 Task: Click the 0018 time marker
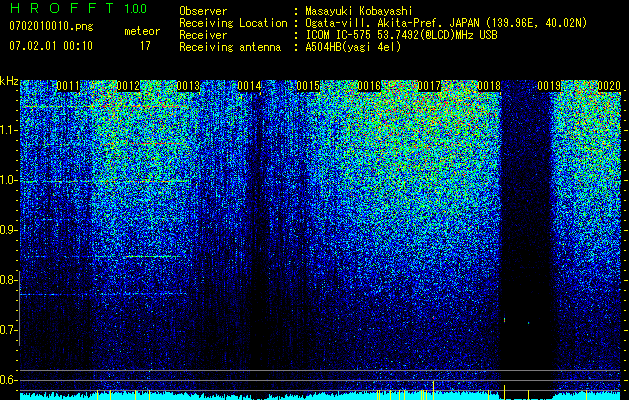coord(489,86)
